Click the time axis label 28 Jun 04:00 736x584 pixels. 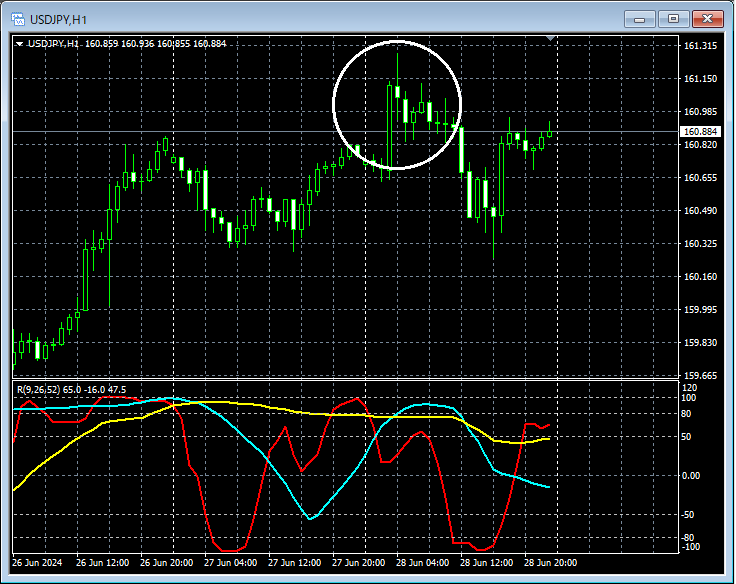click(422, 562)
